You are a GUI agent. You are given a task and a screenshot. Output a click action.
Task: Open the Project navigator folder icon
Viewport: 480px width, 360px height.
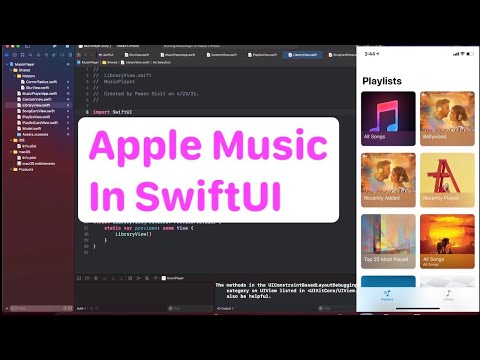[7, 55]
